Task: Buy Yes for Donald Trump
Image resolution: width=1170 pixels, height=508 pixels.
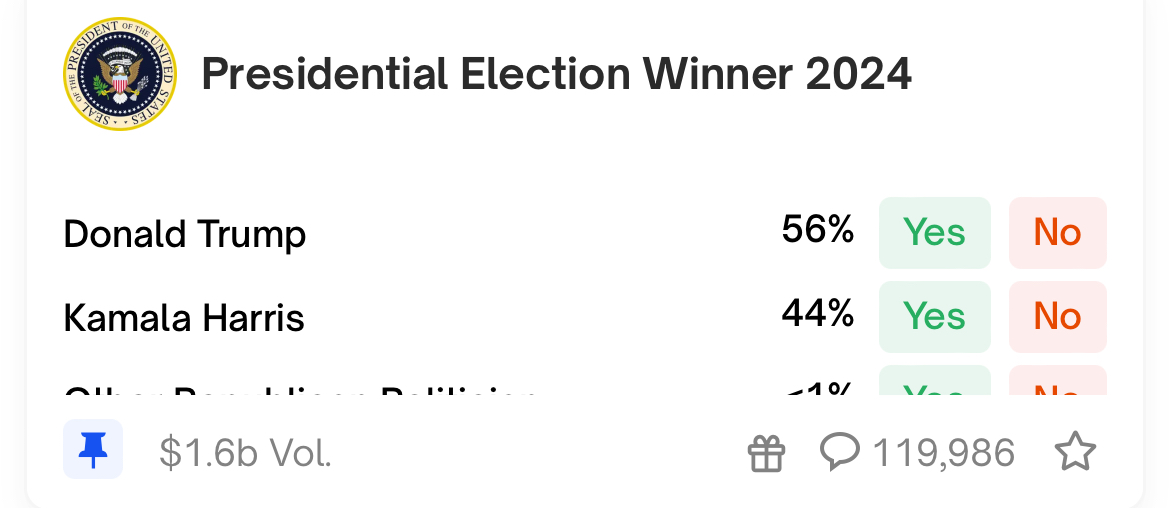Action: pyautogui.click(x=934, y=233)
